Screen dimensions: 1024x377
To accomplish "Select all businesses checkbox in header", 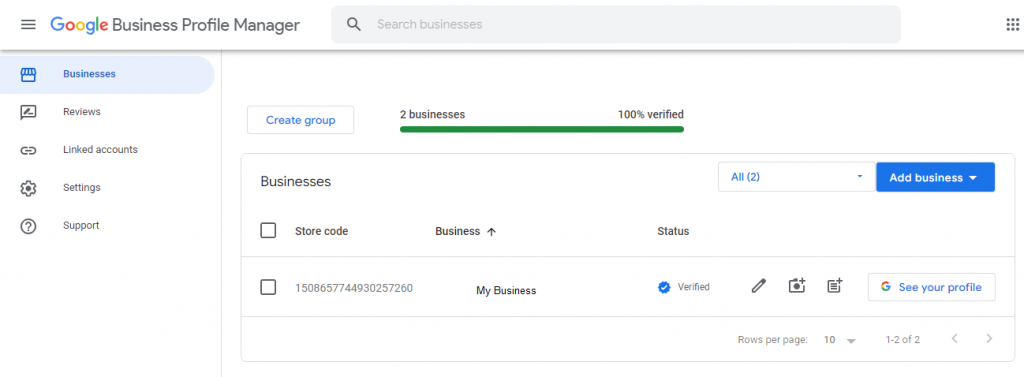I will pyautogui.click(x=268, y=231).
